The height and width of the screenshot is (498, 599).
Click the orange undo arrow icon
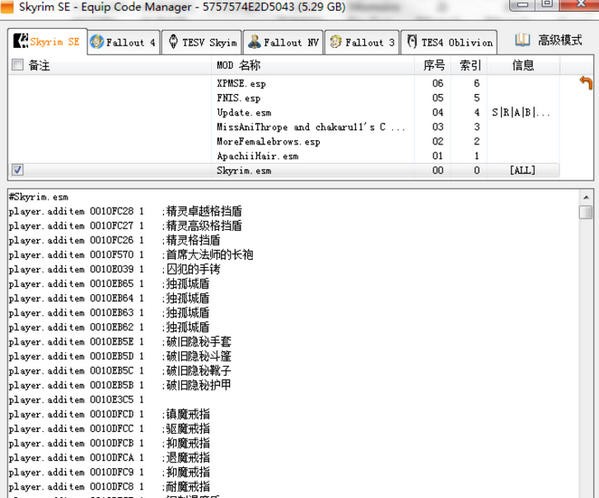click(586, 82)
